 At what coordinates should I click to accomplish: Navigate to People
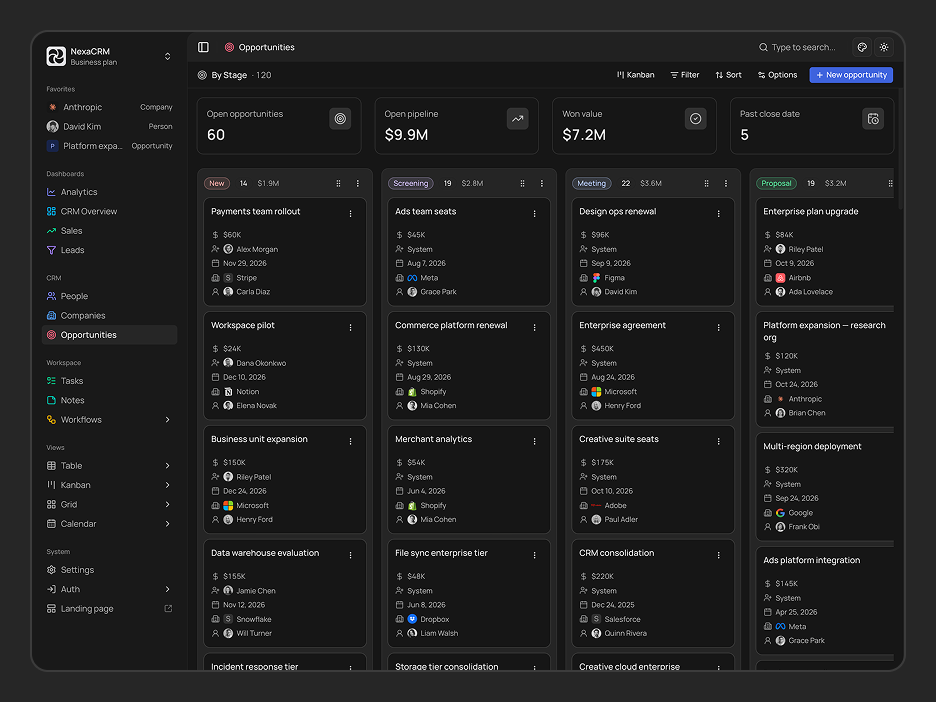pos(109,296)
